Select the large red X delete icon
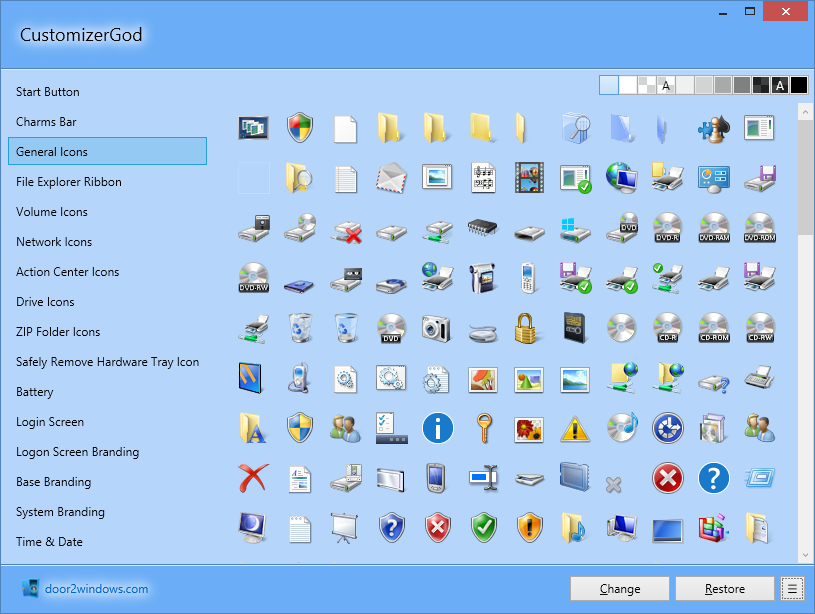The image size is (815, 614). click(x=254, y=478)
